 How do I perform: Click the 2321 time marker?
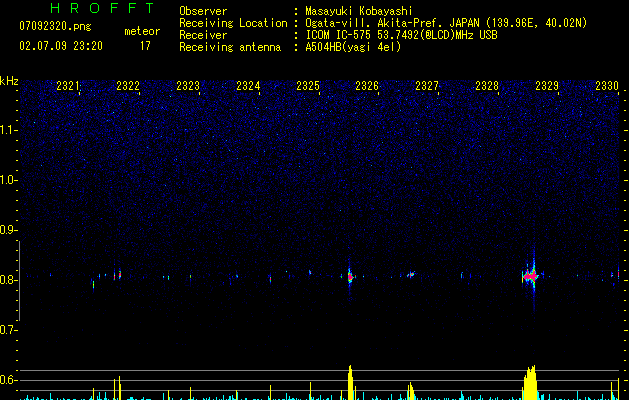coord(68,86)
